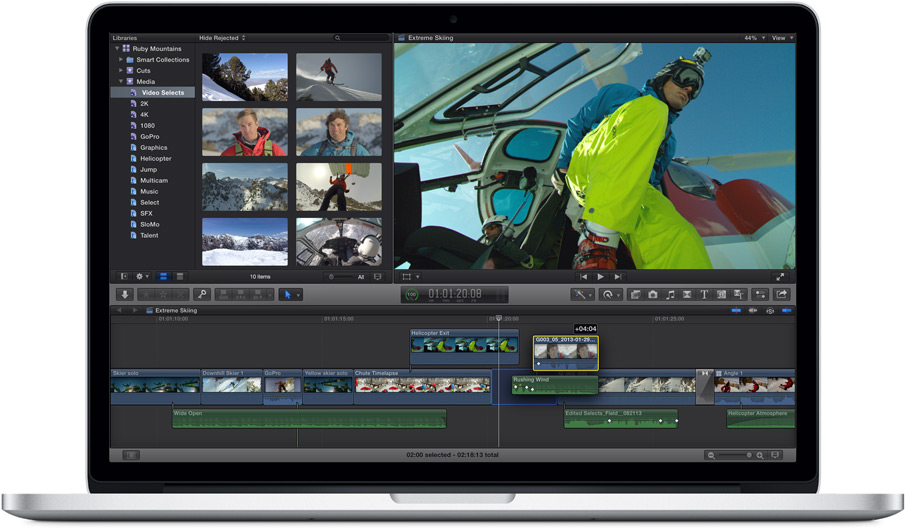Select the Multicam keyword collection
Screen dimensions: 905x530
tap(153, 180)
